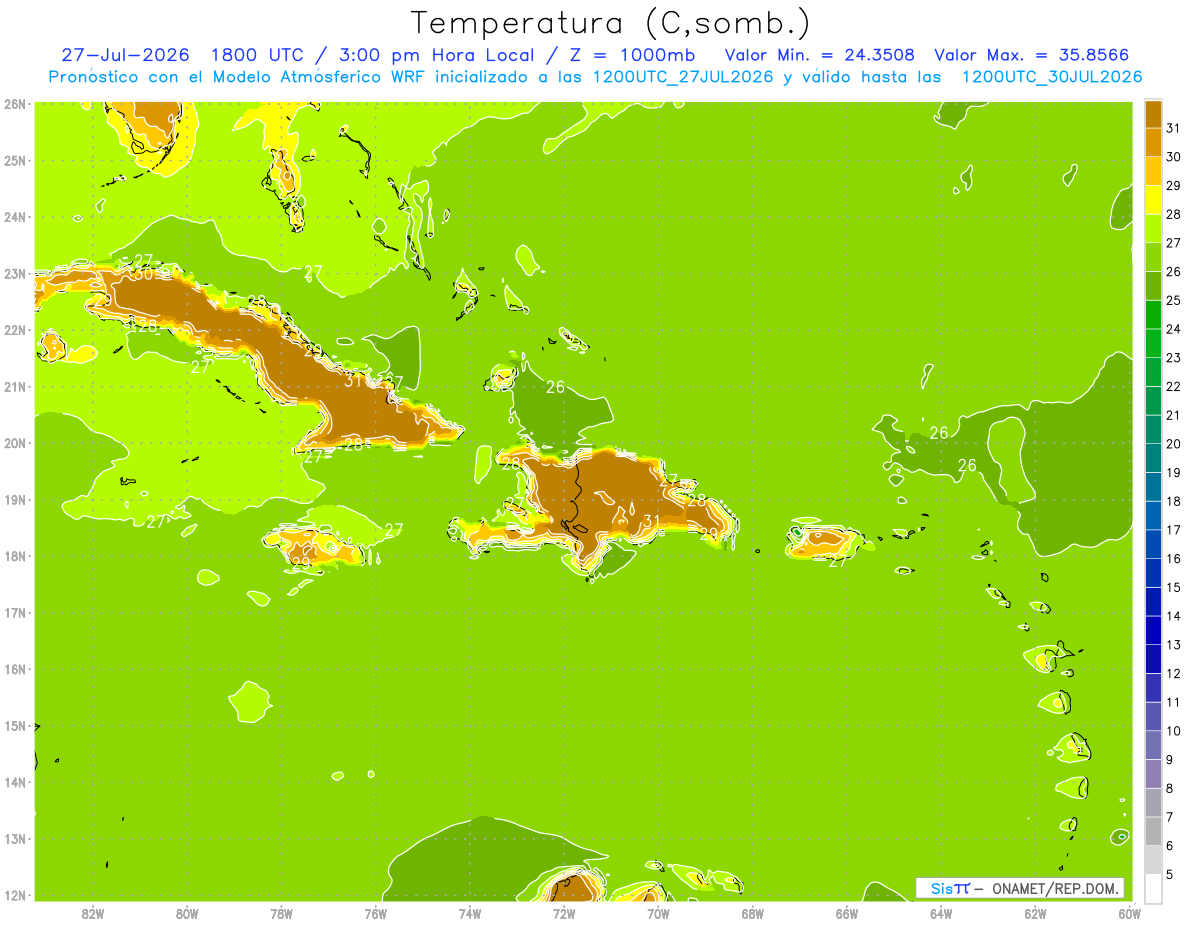
Task: Click the '60W' longitude axis label
Action: click(1130, 913)
